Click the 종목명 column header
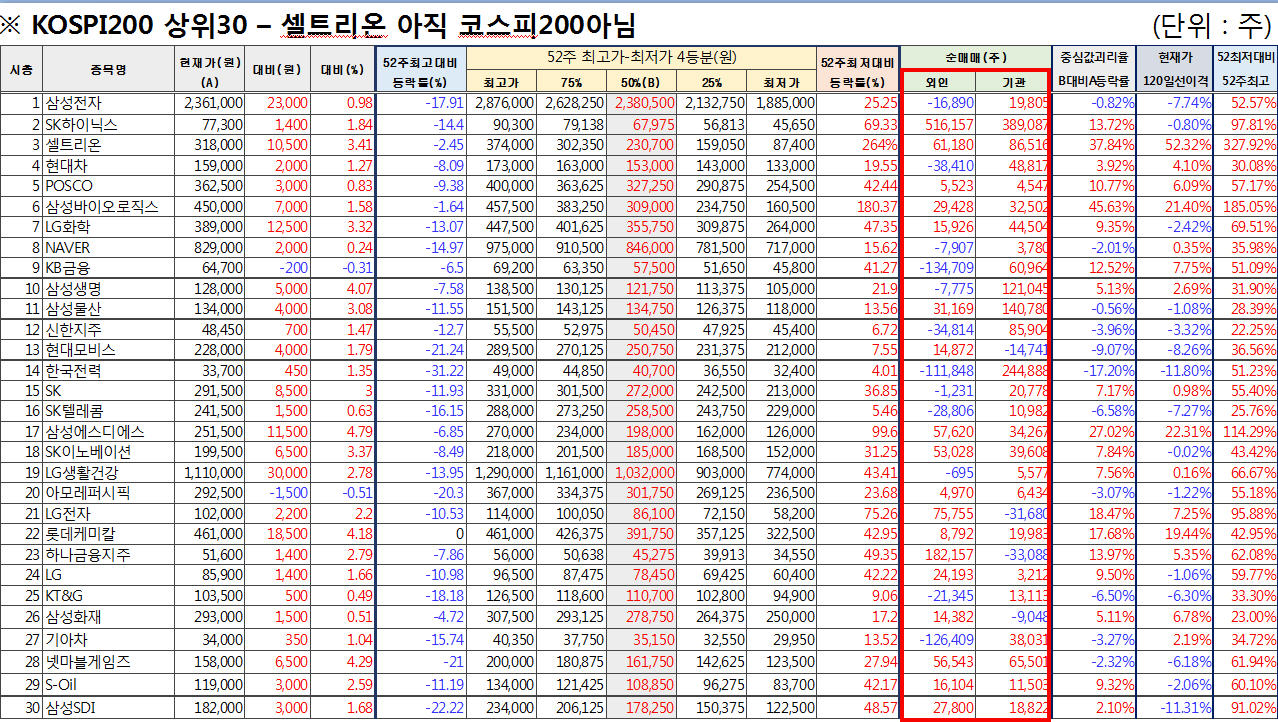Viewport: 1278px width, 722px height. click(107, 69)
